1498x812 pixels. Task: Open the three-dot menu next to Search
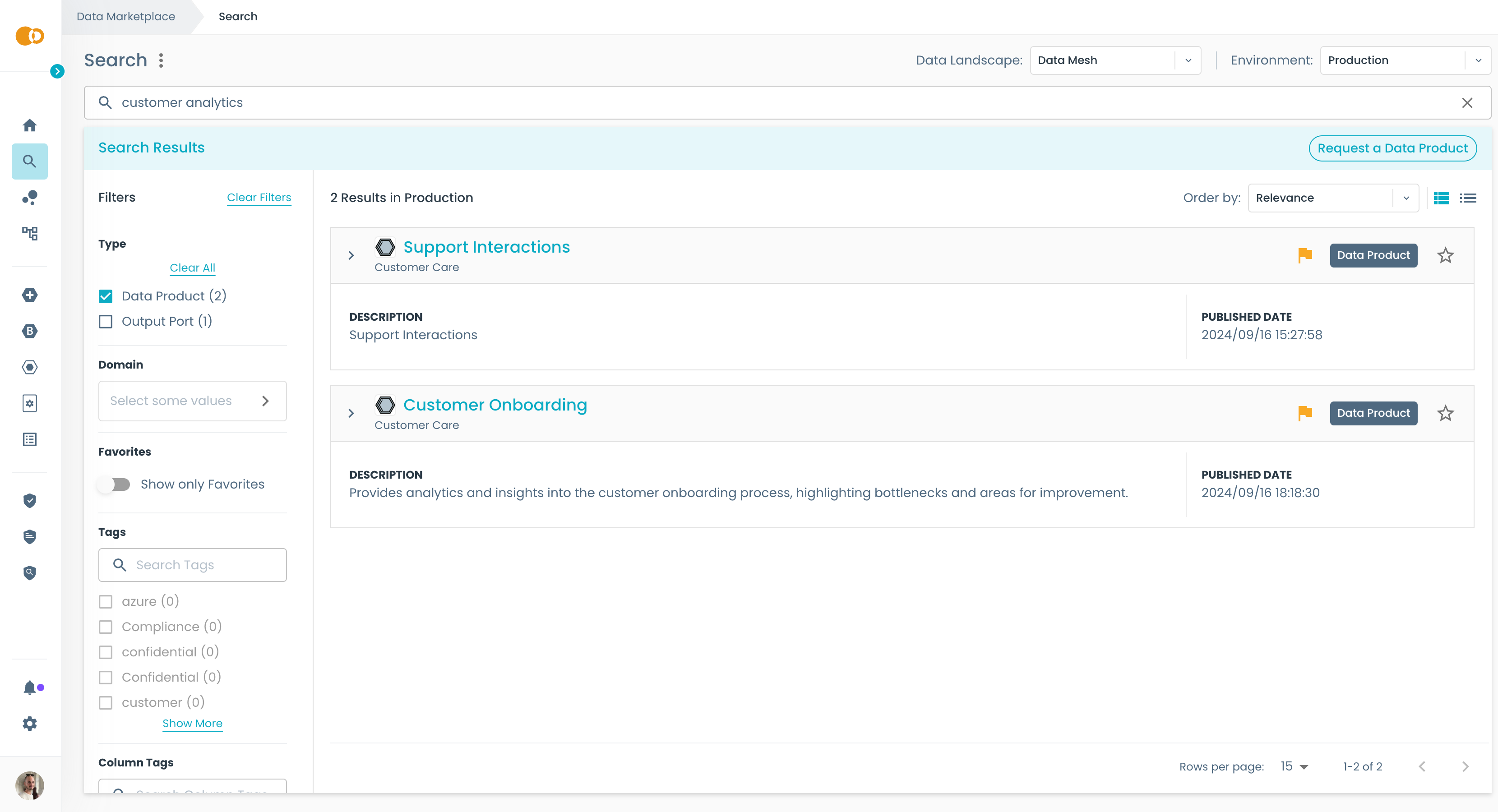[x=161, y=60]
